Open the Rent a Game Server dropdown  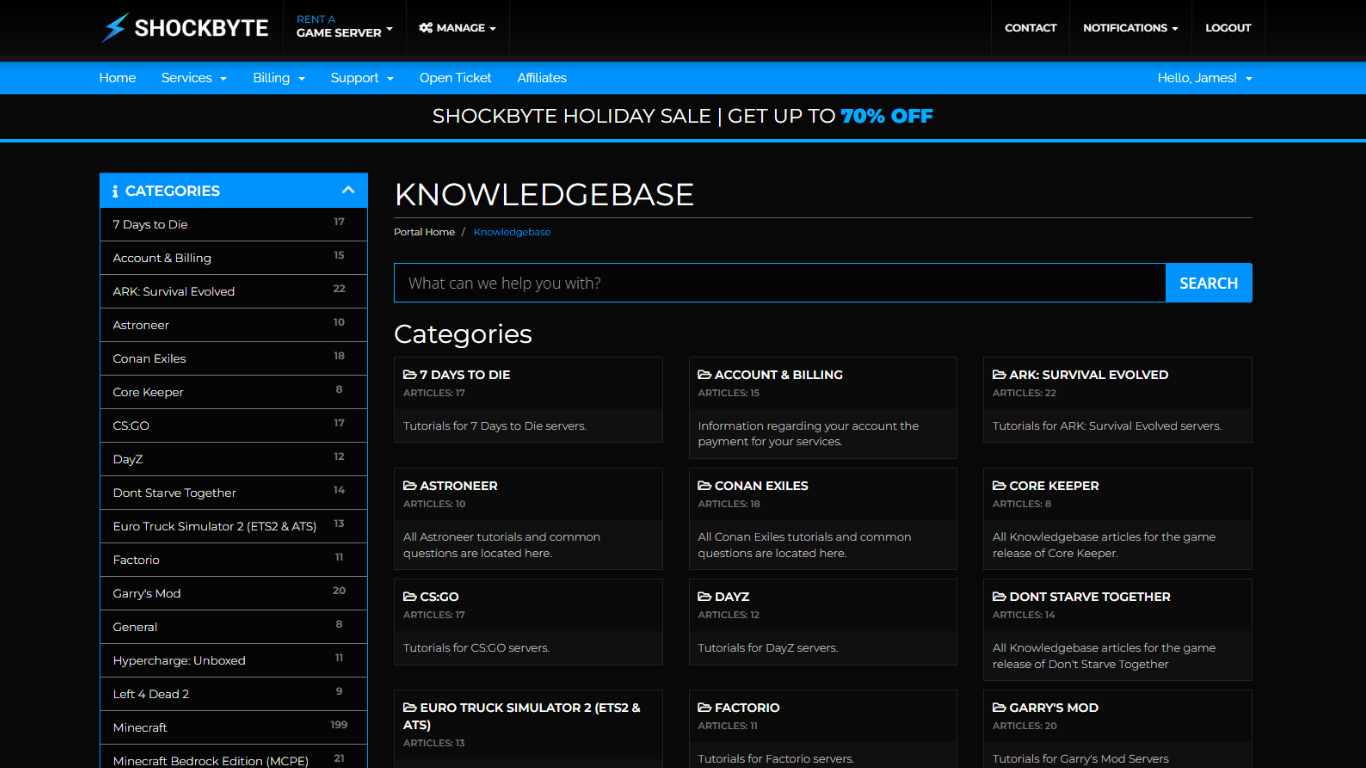click(x=344, y=27)
